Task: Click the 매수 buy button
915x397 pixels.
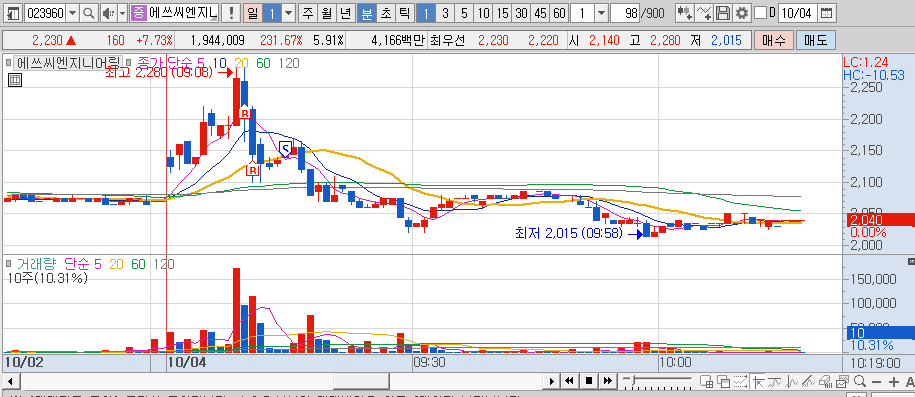Action: click(x=774, y=40)
